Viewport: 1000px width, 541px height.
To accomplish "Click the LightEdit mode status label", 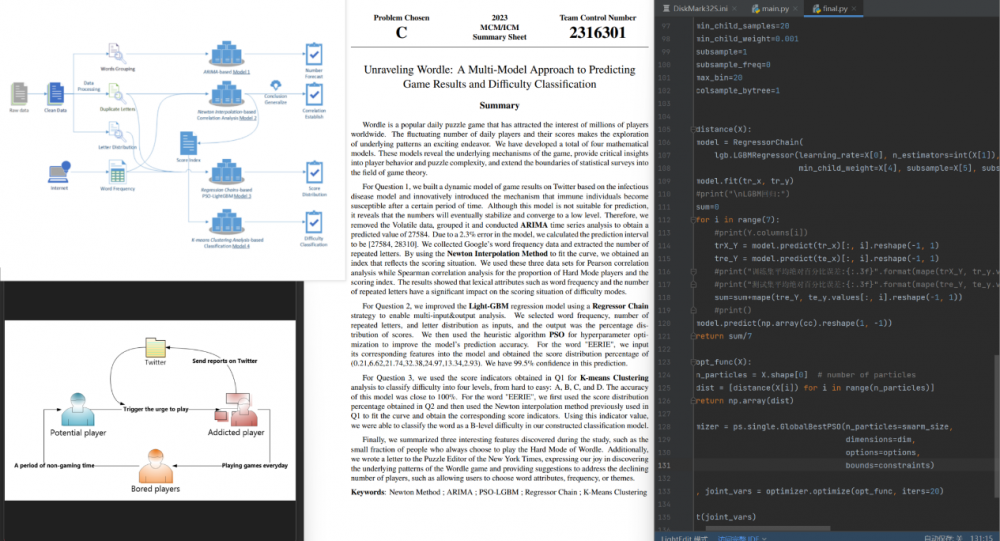I will [x=684, y=538].
